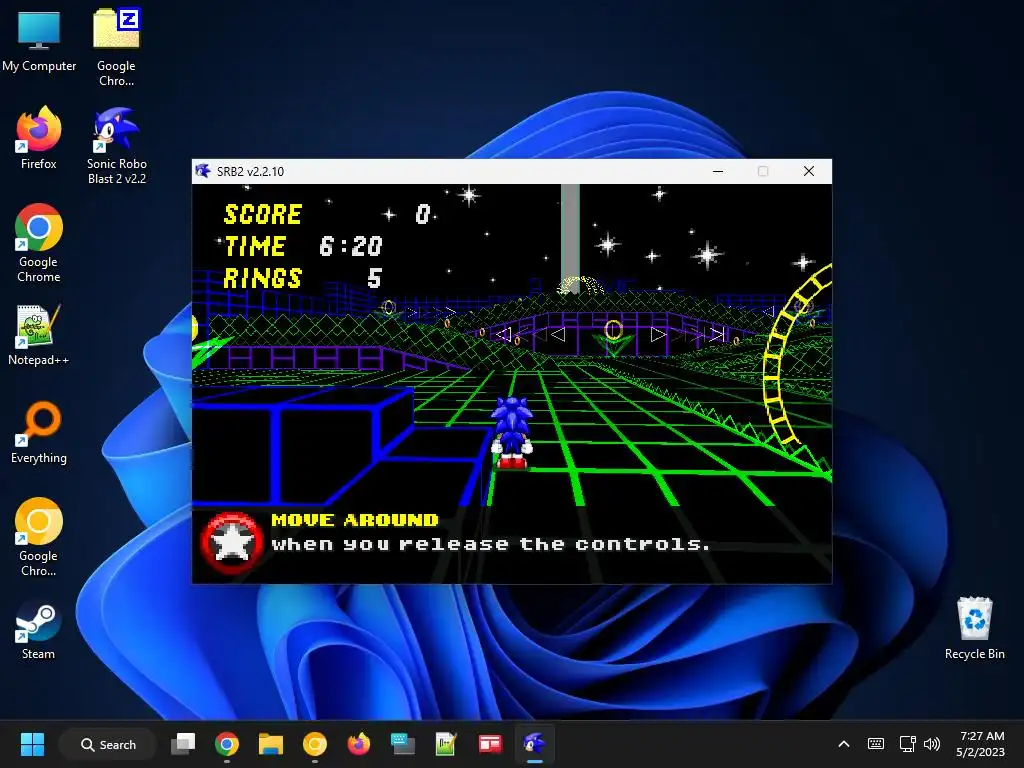Switch to Chrome in the taskbar
The image size is (1024, 768).
(x=227, y=744)
